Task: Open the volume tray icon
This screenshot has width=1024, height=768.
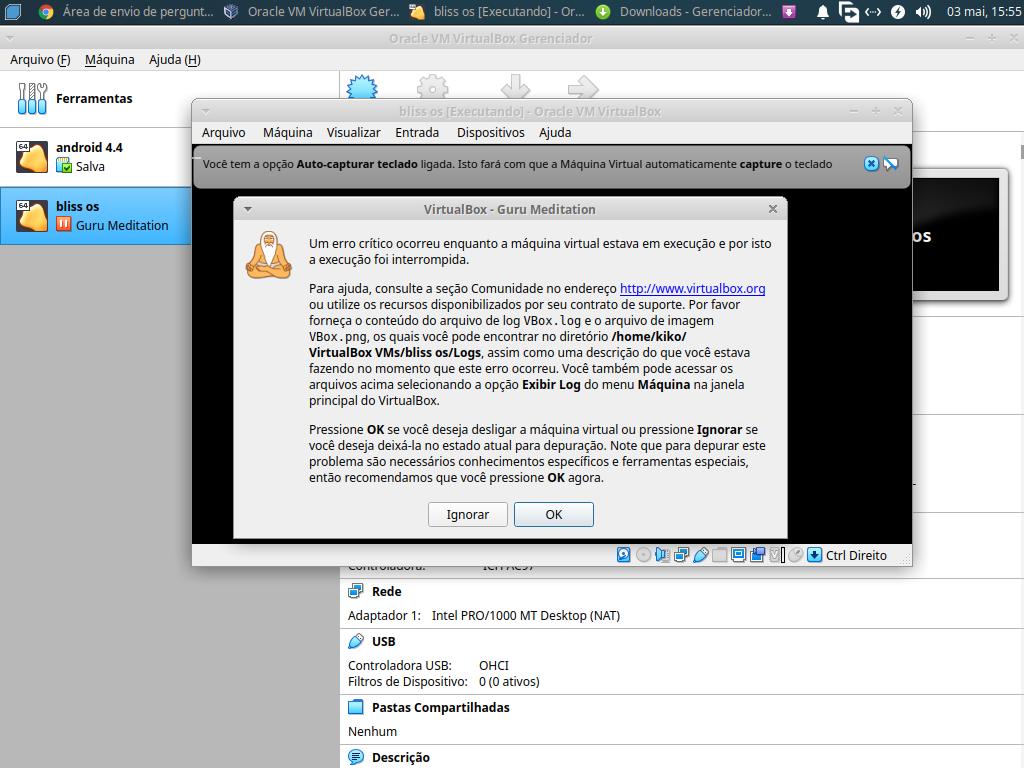Action: pyautogui.click(x=923, y=12)
